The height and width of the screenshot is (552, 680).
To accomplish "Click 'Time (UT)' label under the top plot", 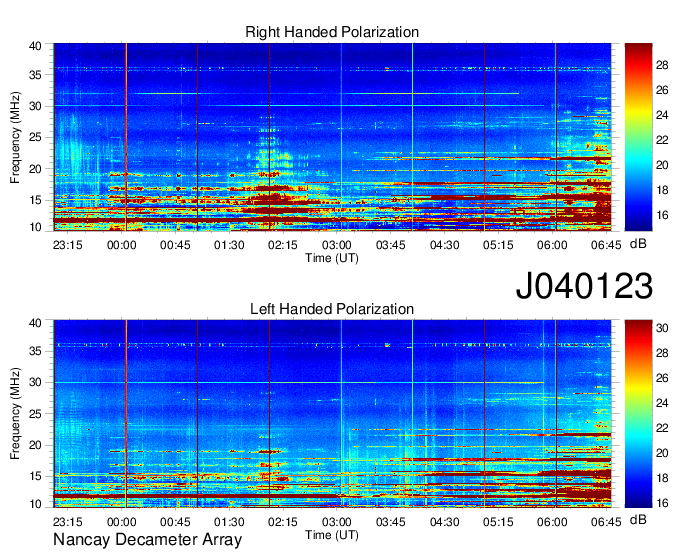I will [x=332, y=258].
